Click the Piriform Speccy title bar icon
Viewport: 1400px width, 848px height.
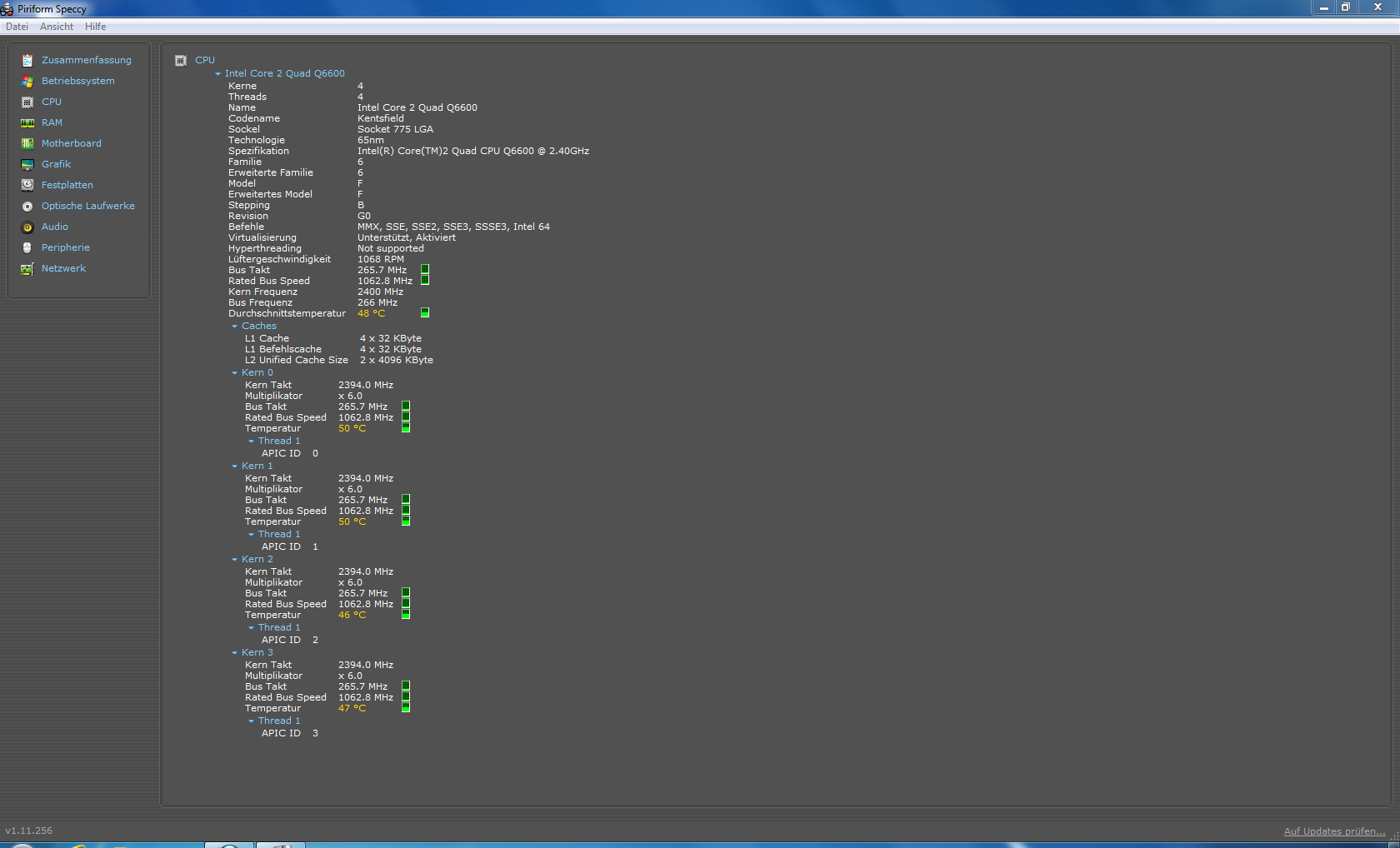7,9
